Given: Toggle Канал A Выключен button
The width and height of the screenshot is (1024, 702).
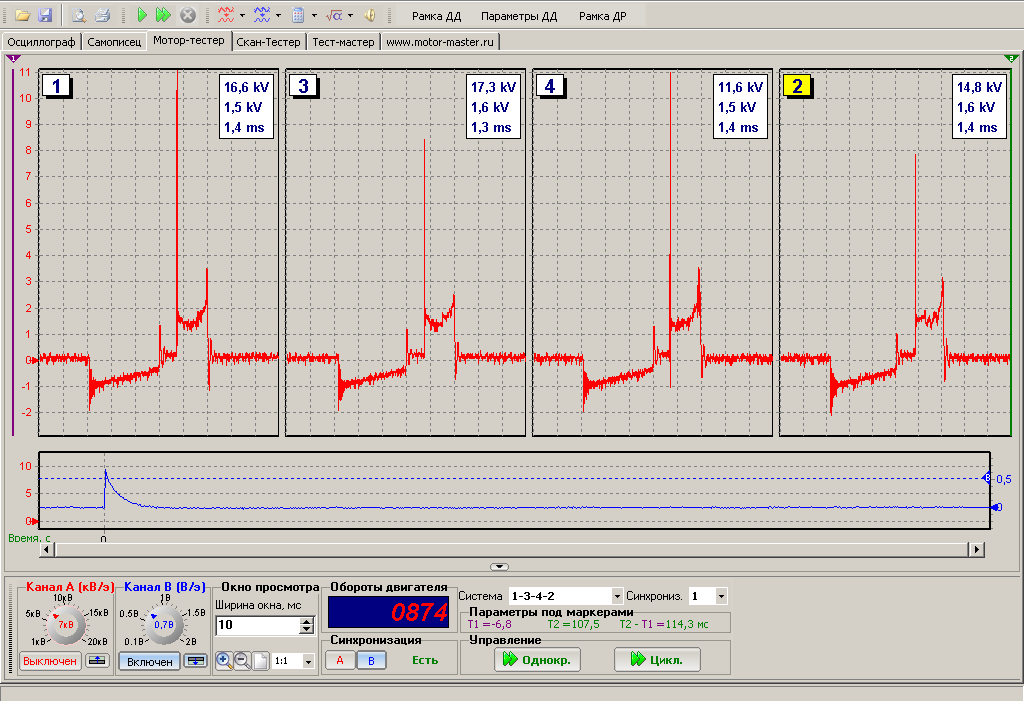Looking at the screenshot, I should (x=50, y=661).
